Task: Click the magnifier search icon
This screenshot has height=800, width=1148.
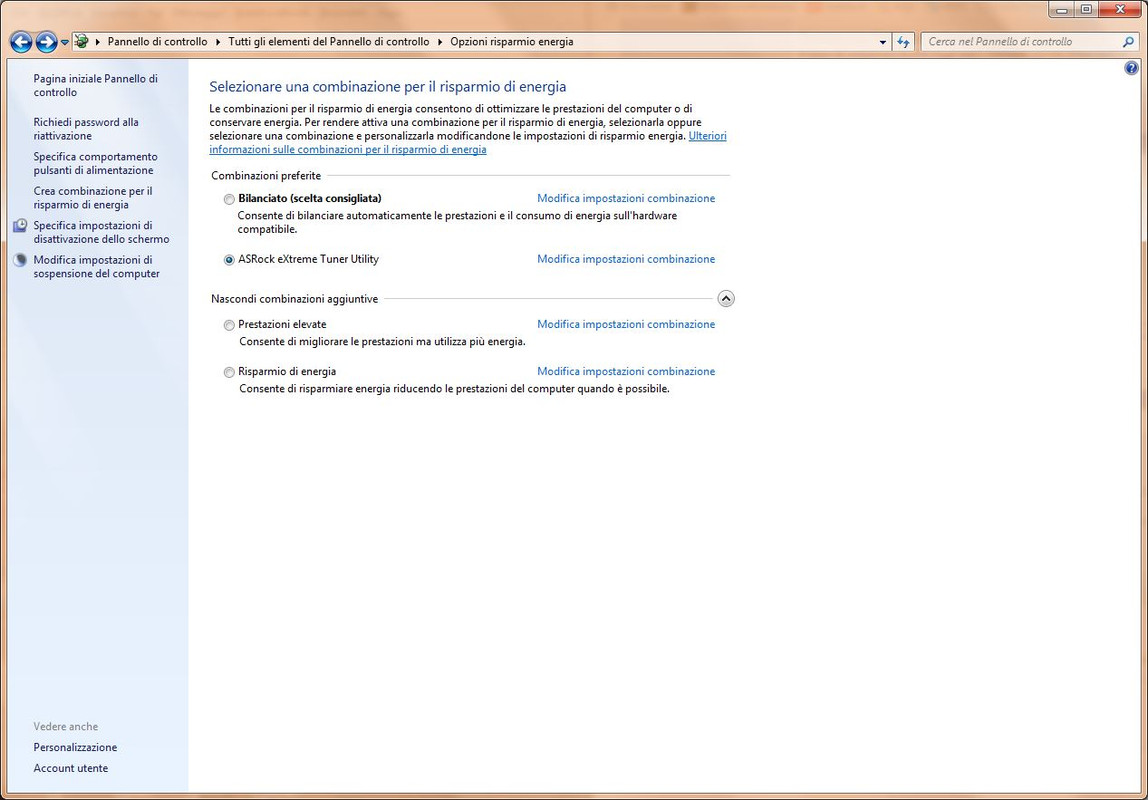Action: coord(1128,42)
